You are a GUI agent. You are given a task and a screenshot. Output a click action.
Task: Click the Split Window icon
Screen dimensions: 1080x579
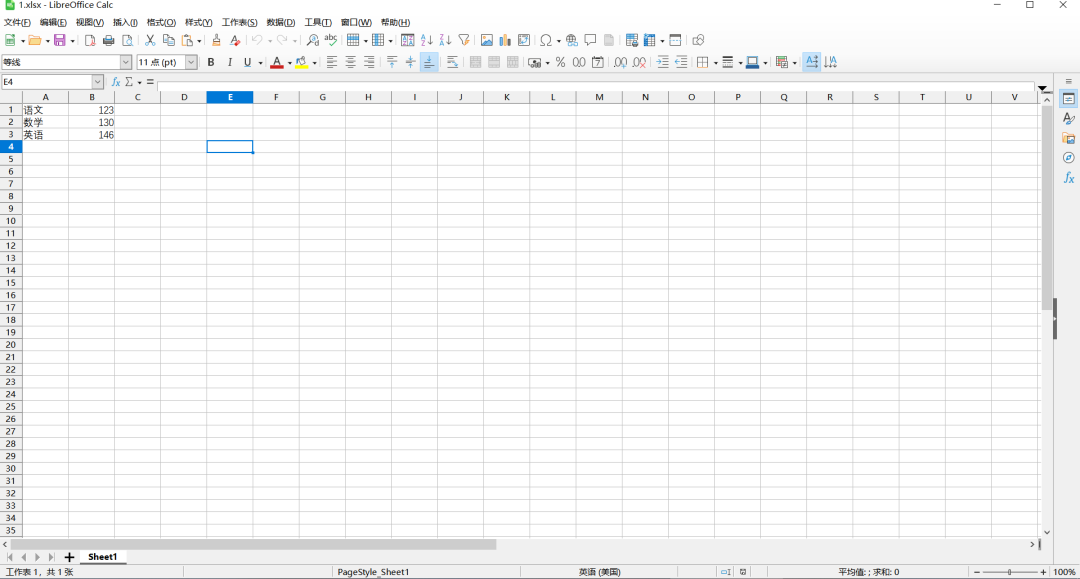(x=675, y=41)
